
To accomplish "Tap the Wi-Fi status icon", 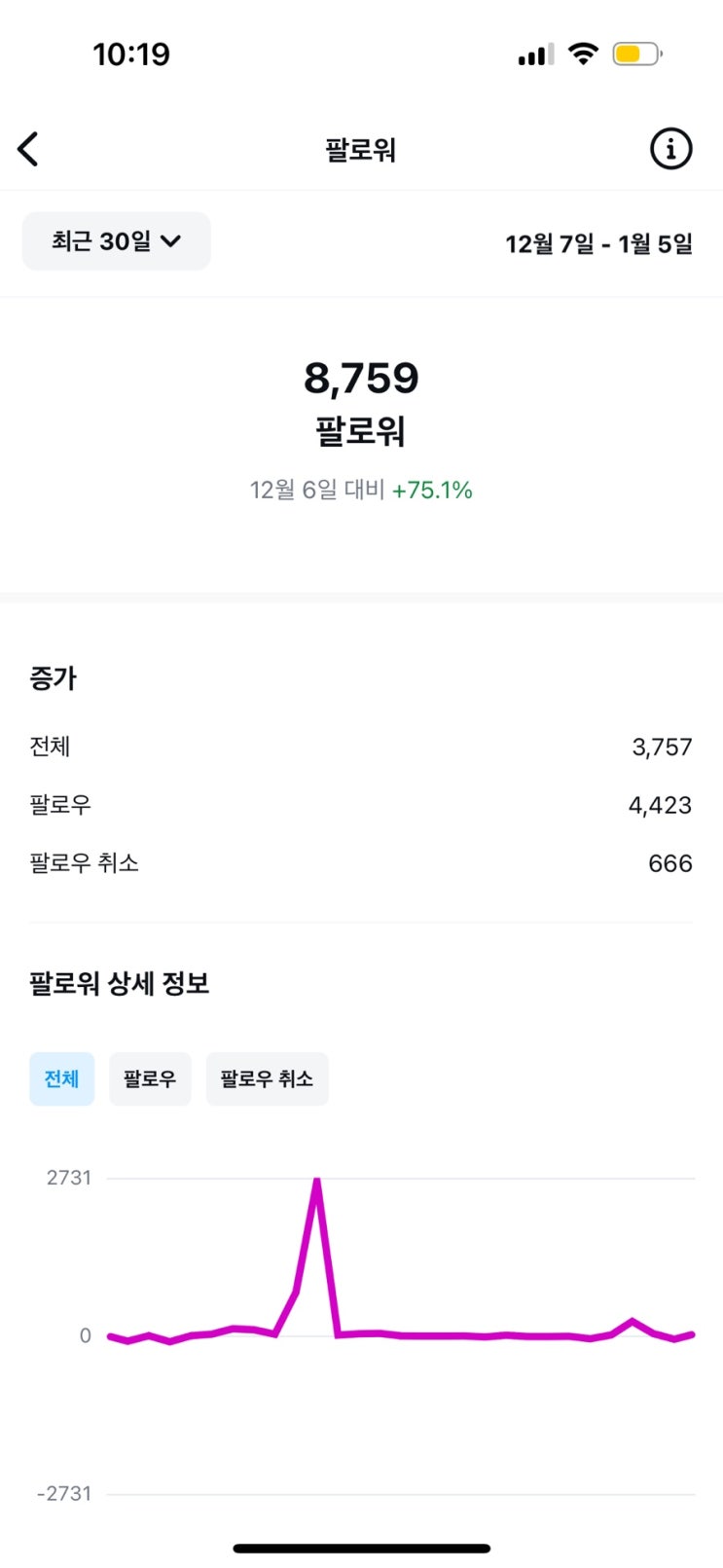I will [x=583, y=54].
